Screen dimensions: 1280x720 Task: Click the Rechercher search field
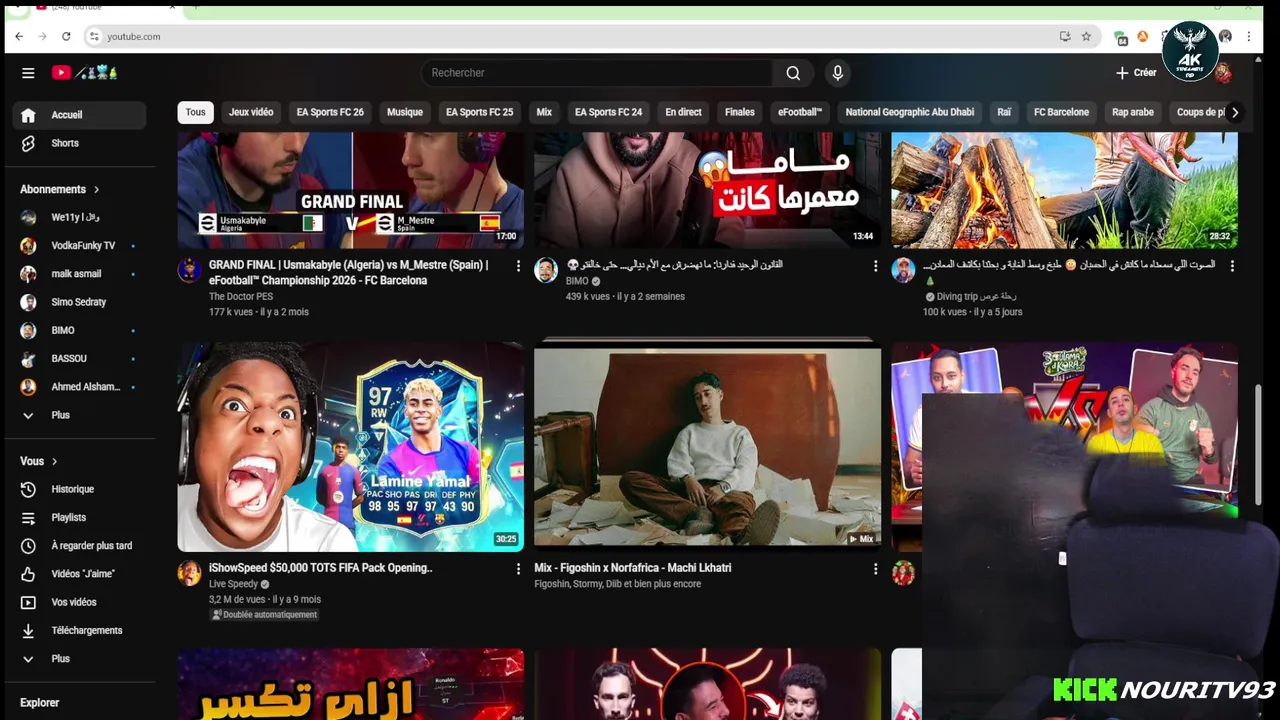tap(596, 73)
